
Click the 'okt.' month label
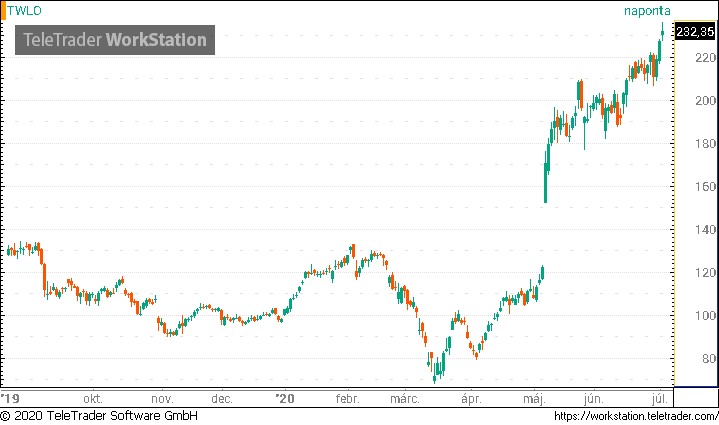coord(93,398)
